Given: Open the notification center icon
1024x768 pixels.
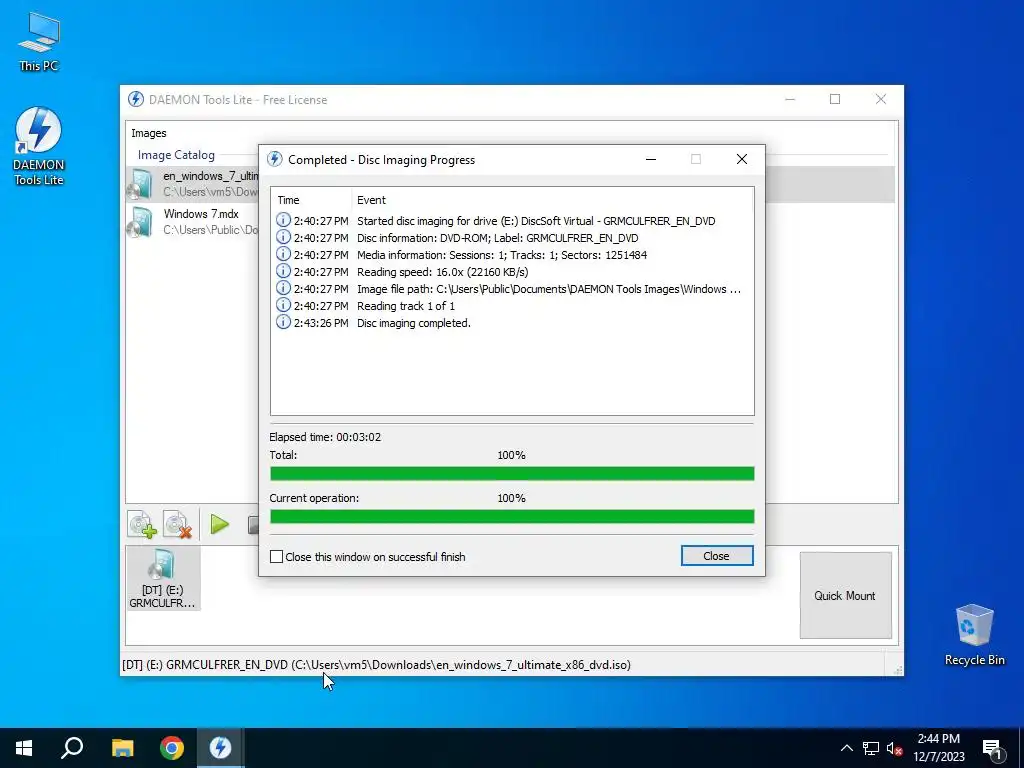Looking at the screenshot, I should coord(992,748).
